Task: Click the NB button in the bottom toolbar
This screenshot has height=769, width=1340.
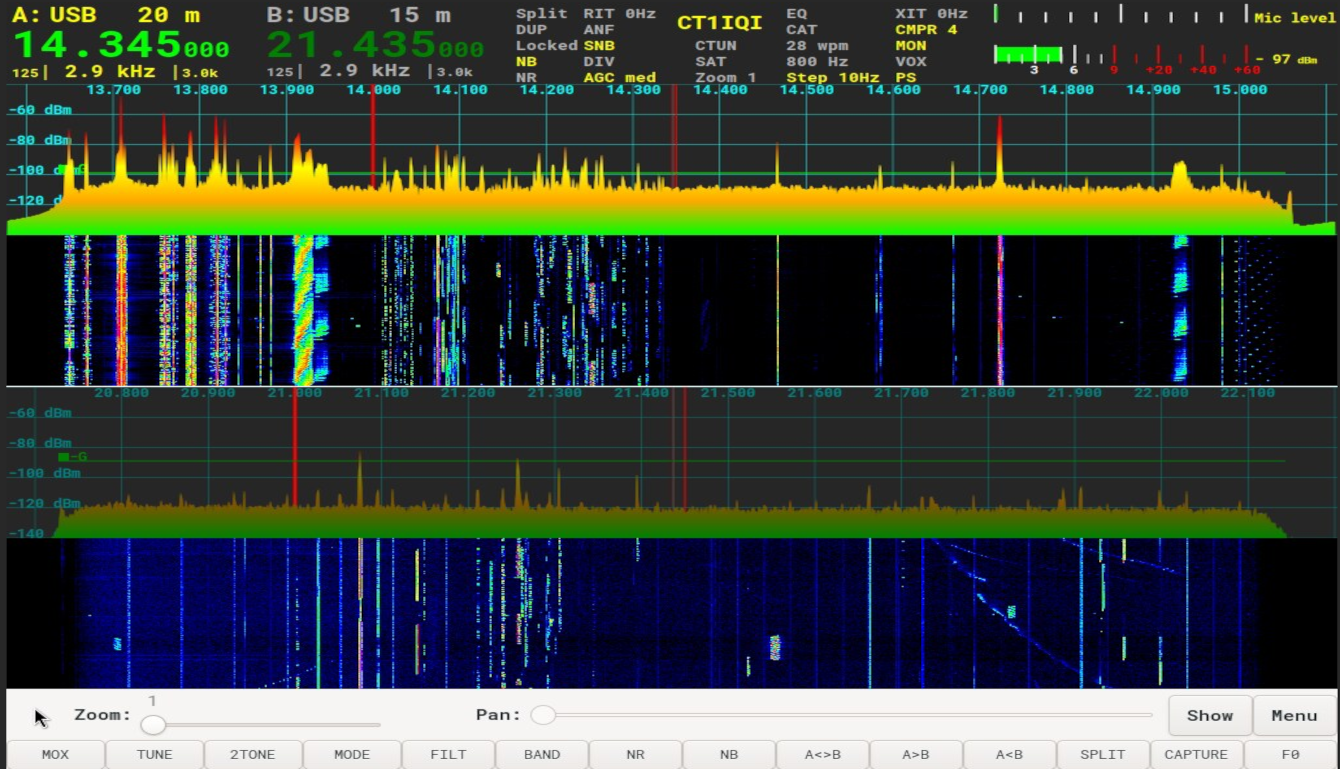Action: (x=729, y=754)
